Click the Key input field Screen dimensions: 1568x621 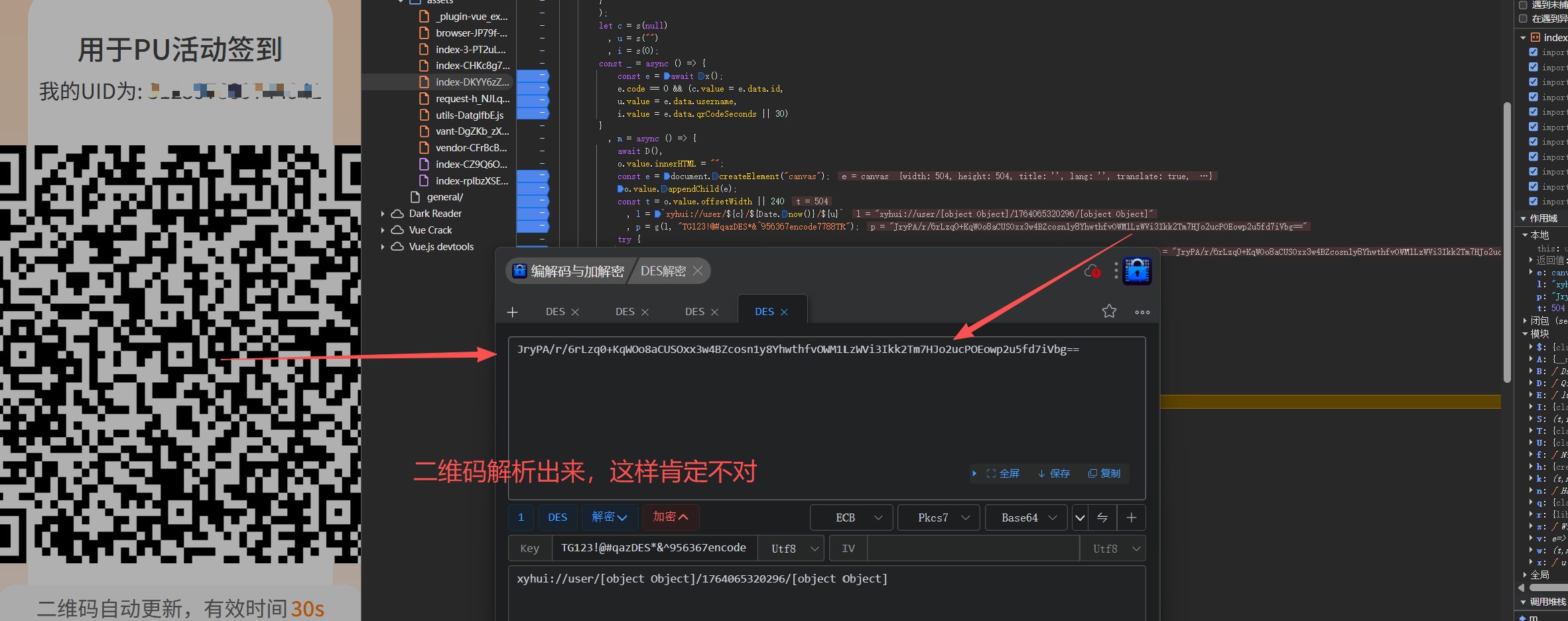653,548
